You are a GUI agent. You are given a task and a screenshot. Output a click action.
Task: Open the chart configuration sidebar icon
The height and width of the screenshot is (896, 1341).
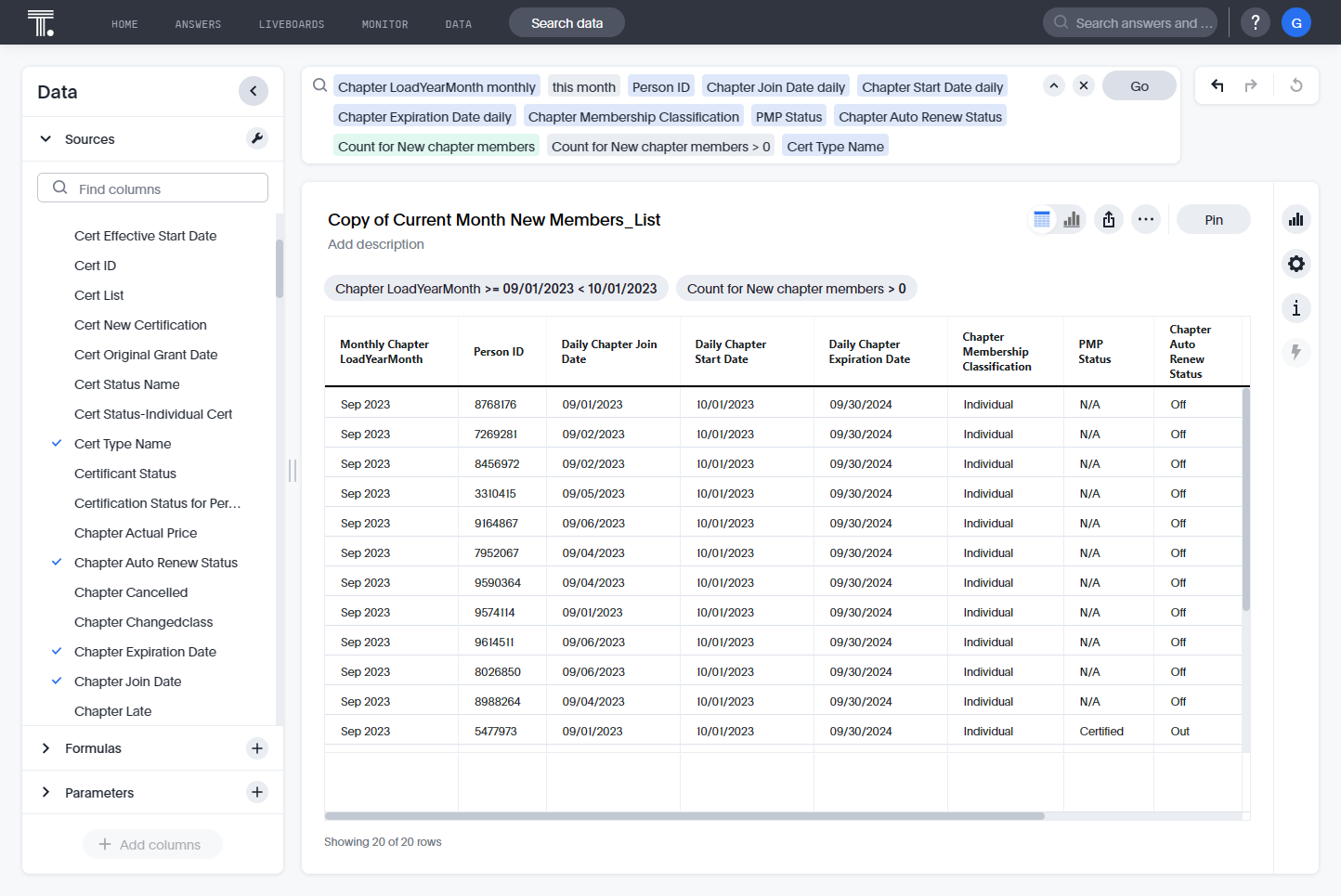click(x=1296, y=219)
